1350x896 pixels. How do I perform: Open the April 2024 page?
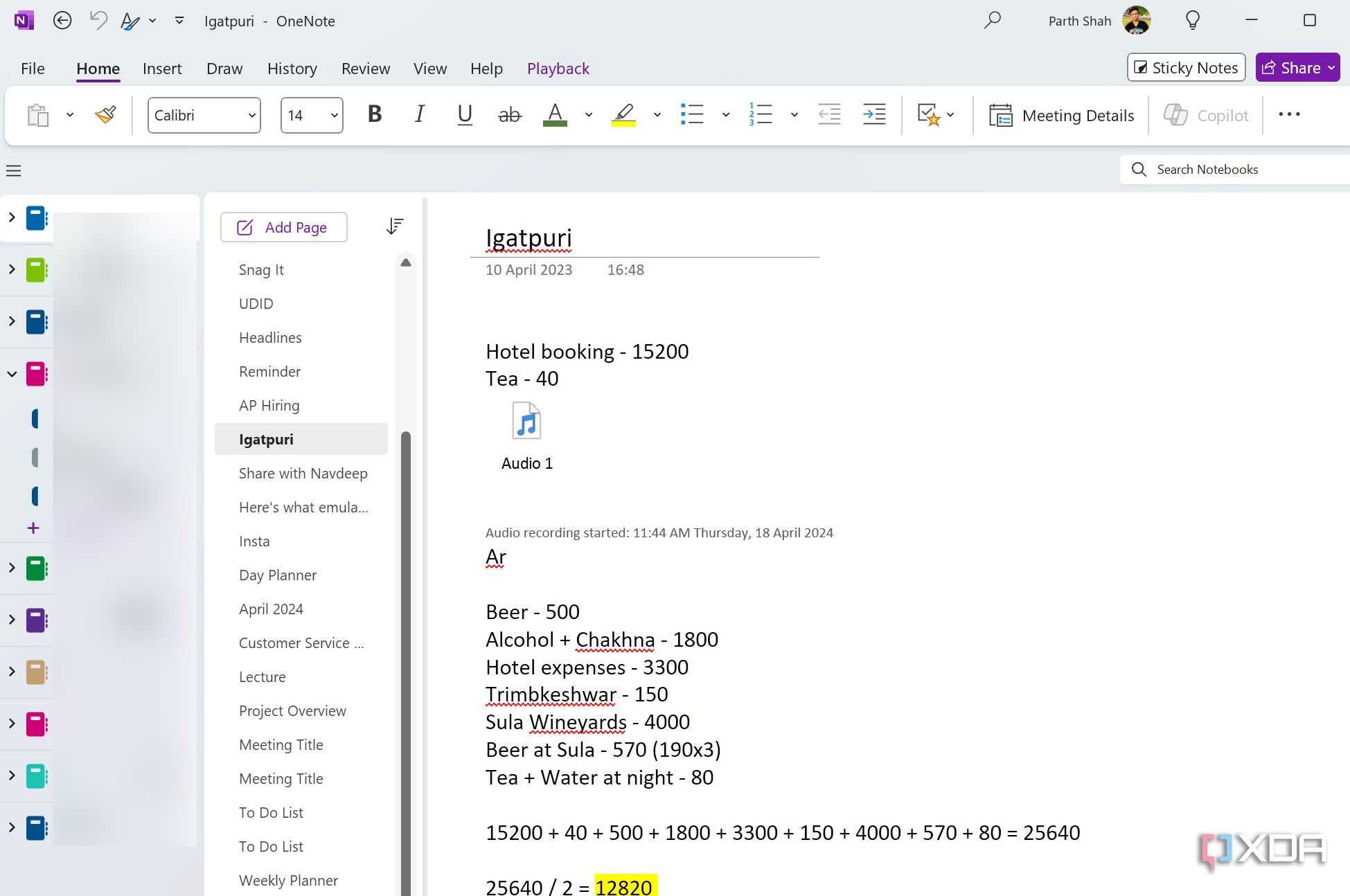301,609
